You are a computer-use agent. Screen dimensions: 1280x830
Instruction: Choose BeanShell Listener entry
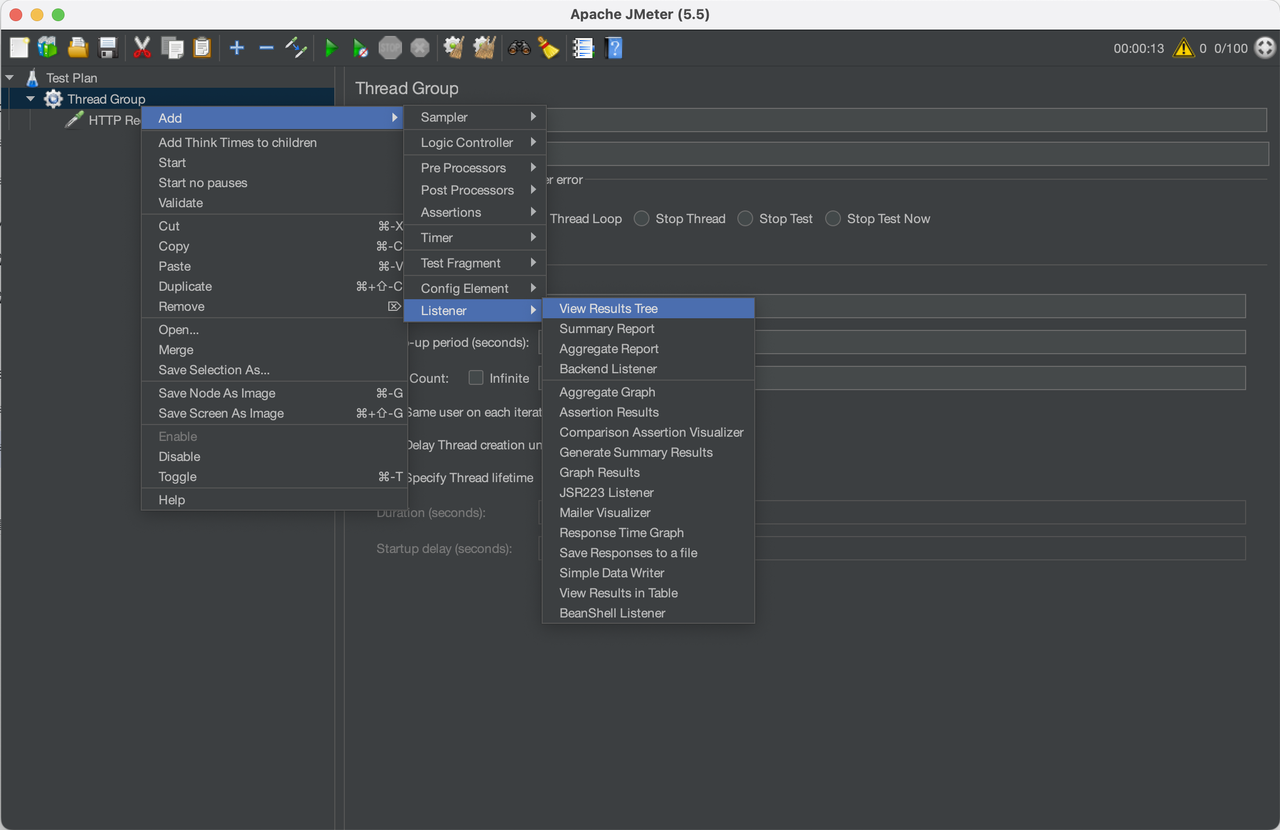pos(648,613)
